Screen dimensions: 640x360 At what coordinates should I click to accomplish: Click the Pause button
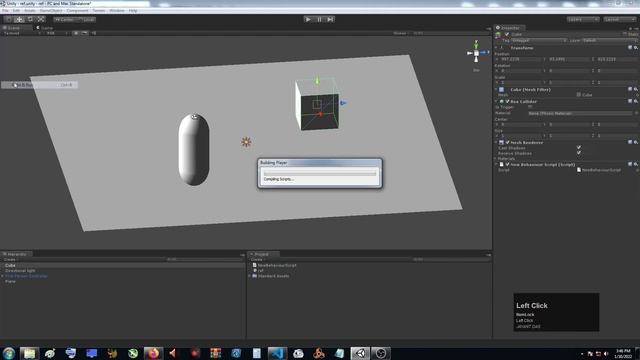[x=319, y=19]
